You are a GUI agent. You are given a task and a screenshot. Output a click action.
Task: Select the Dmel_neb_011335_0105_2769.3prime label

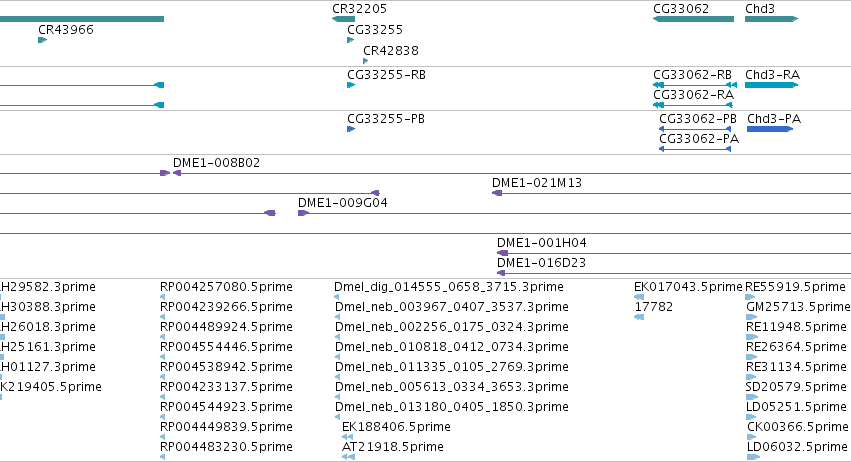point(452,367)
